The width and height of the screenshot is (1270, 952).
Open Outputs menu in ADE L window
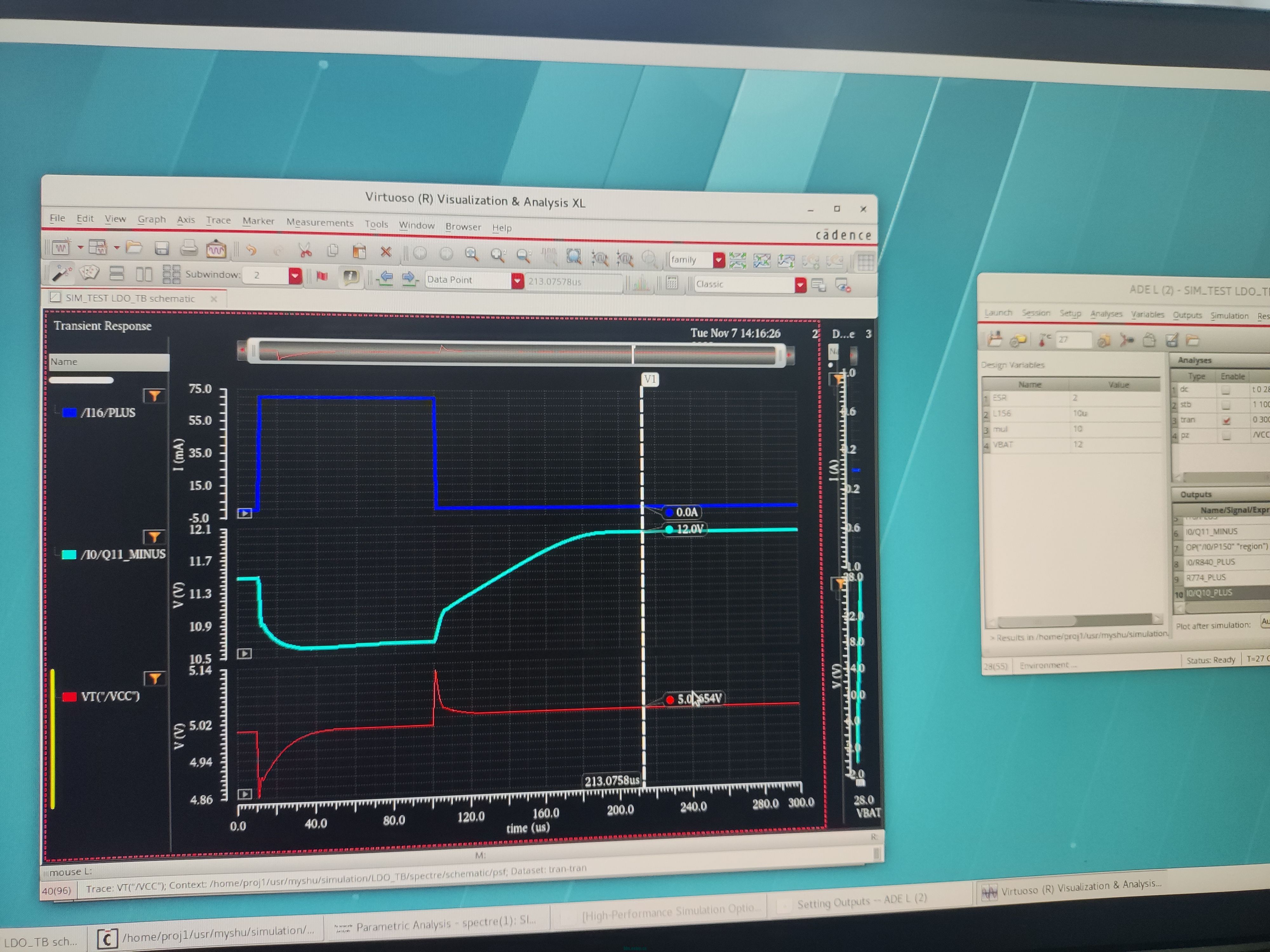tap(1187, 315)
